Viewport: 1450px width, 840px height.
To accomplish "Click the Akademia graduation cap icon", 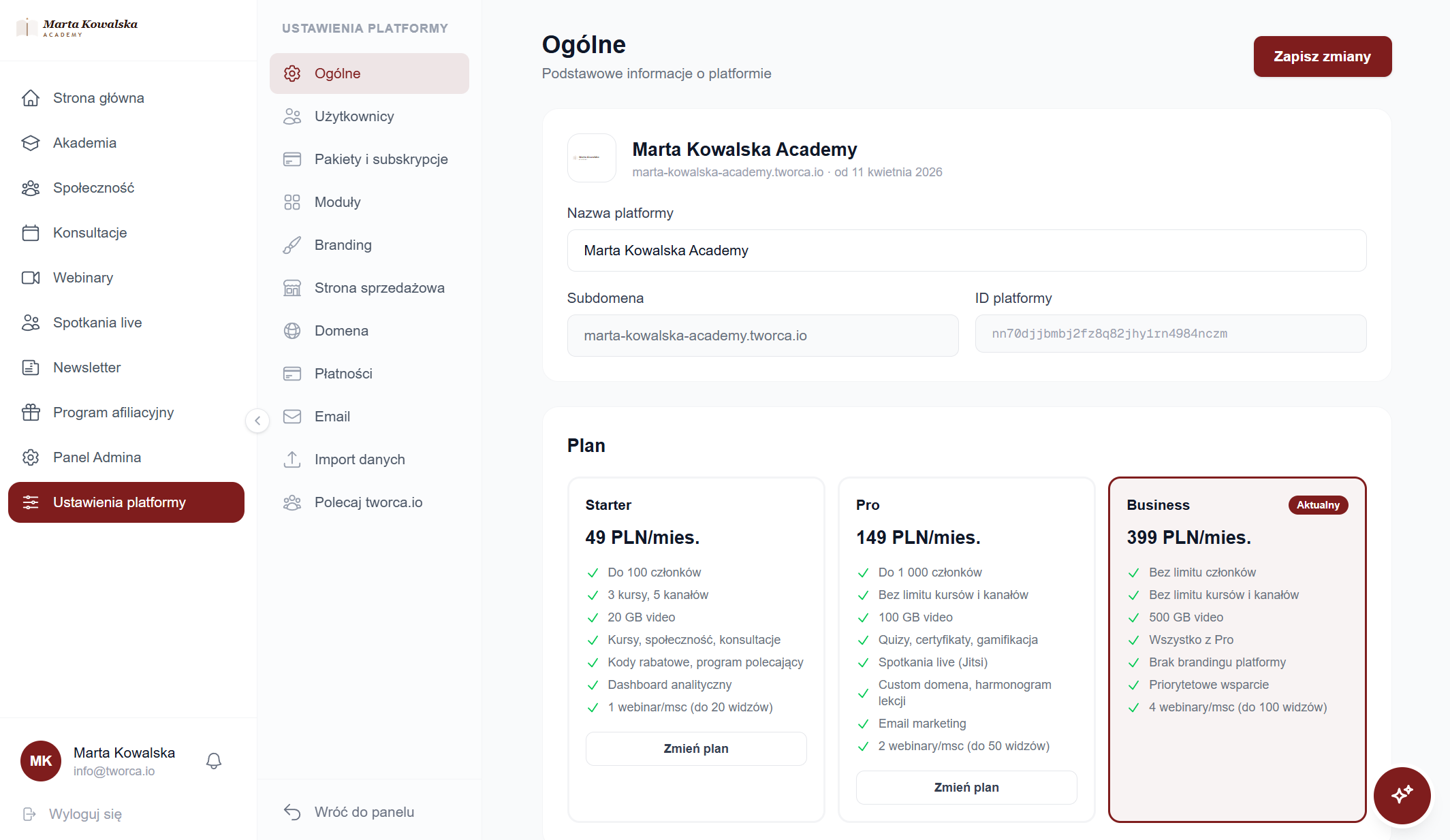I will coord(31,143).
